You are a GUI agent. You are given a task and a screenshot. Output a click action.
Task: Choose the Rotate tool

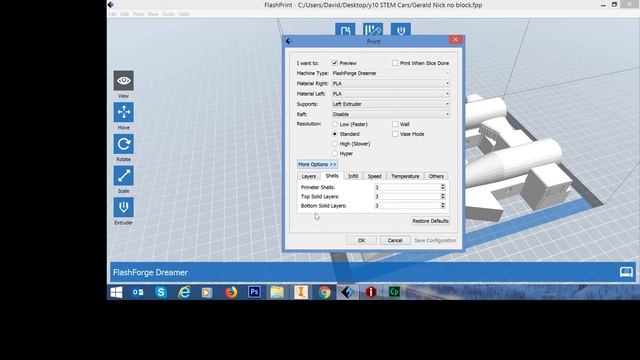[123, 144]
